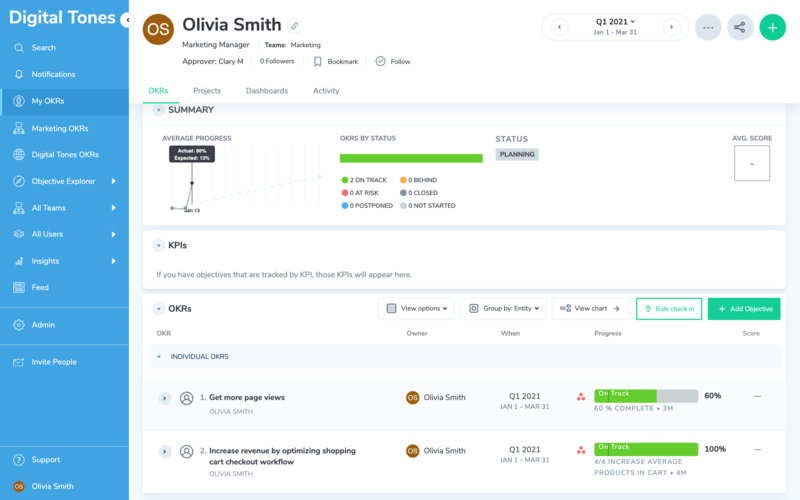Screen dimensions: 800x500
Task: Toggle Follow for Olivia Smith
Action: 392,61
